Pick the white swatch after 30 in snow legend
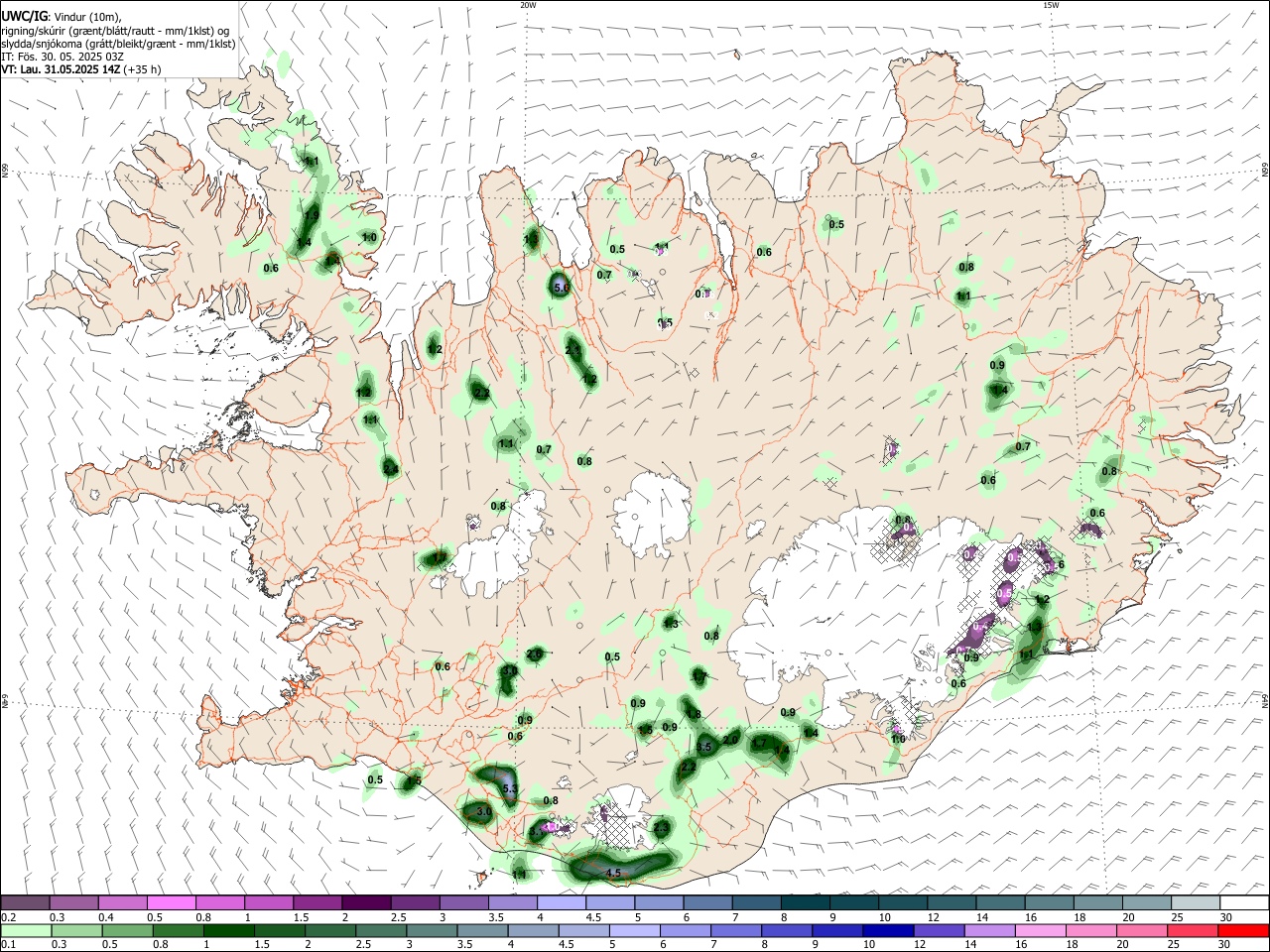 1244,902
